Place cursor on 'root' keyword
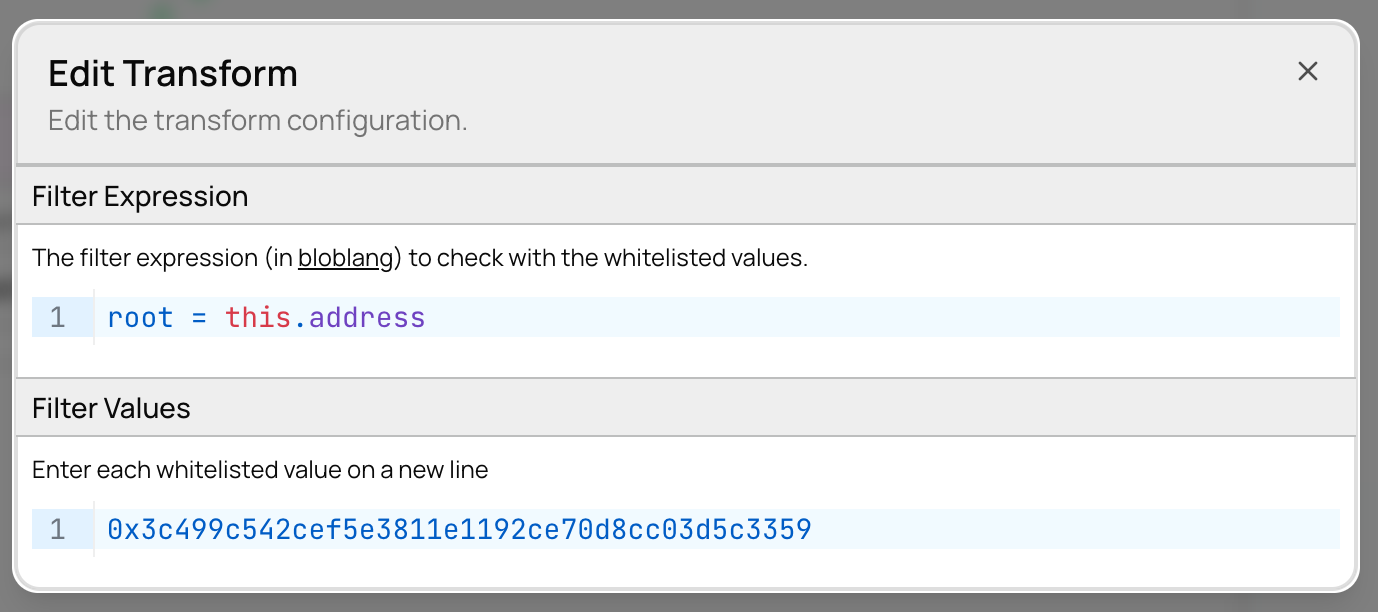This screenshot has height=612, width=1378. (140, 318)
